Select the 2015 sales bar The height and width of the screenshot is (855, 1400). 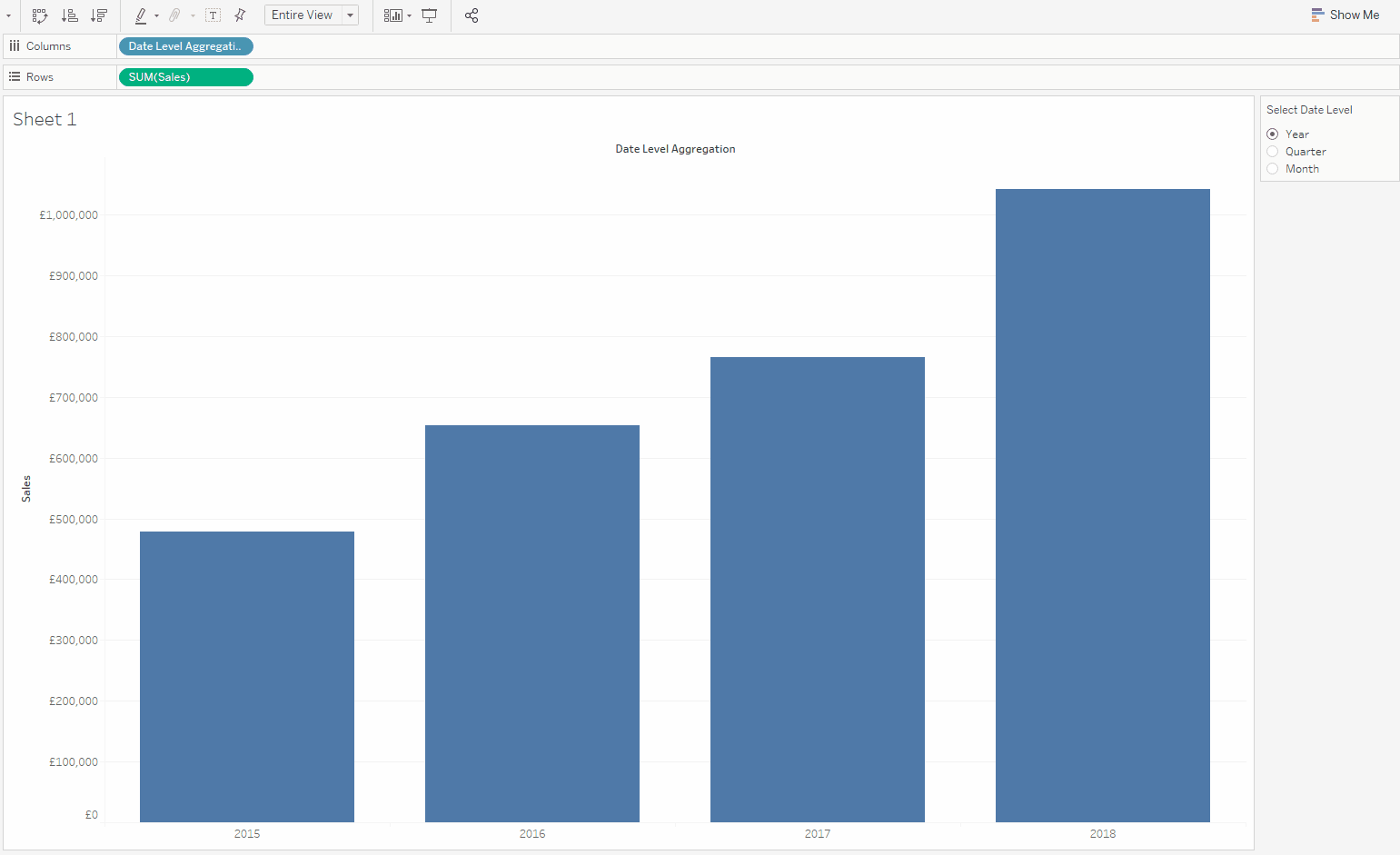[247, 677]
